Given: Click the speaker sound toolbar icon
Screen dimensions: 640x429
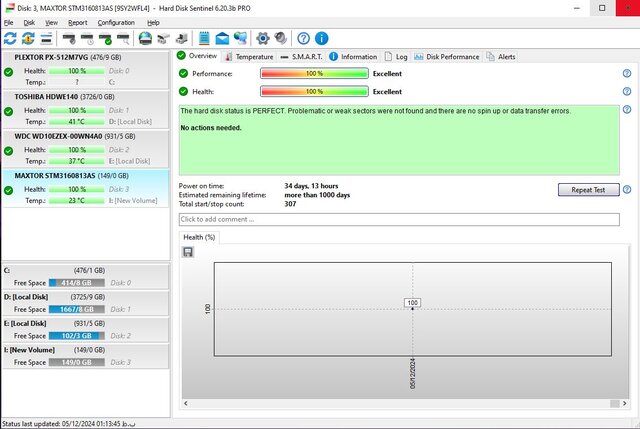Looking at the screenshot, I should [x=281, y=38].
